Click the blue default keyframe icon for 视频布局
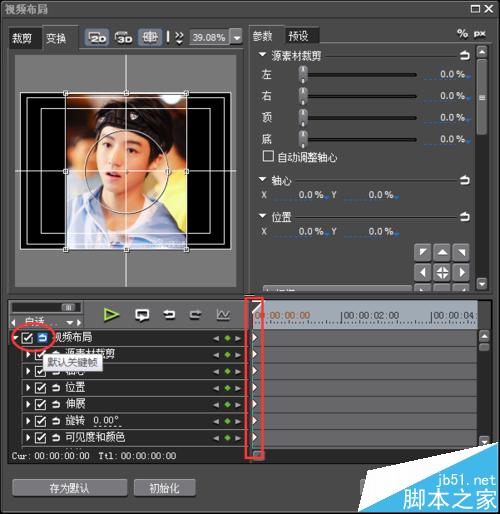The height and width of the screenshot is (514, 500). (x=42, y=338)
